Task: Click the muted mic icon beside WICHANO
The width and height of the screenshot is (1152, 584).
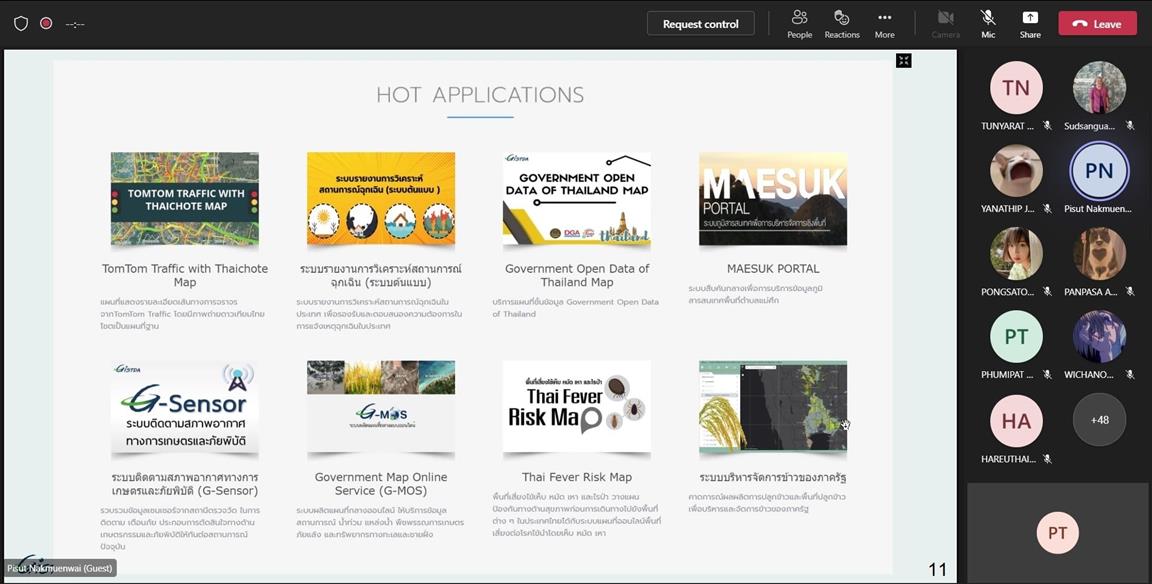Action: point(1130,375)
